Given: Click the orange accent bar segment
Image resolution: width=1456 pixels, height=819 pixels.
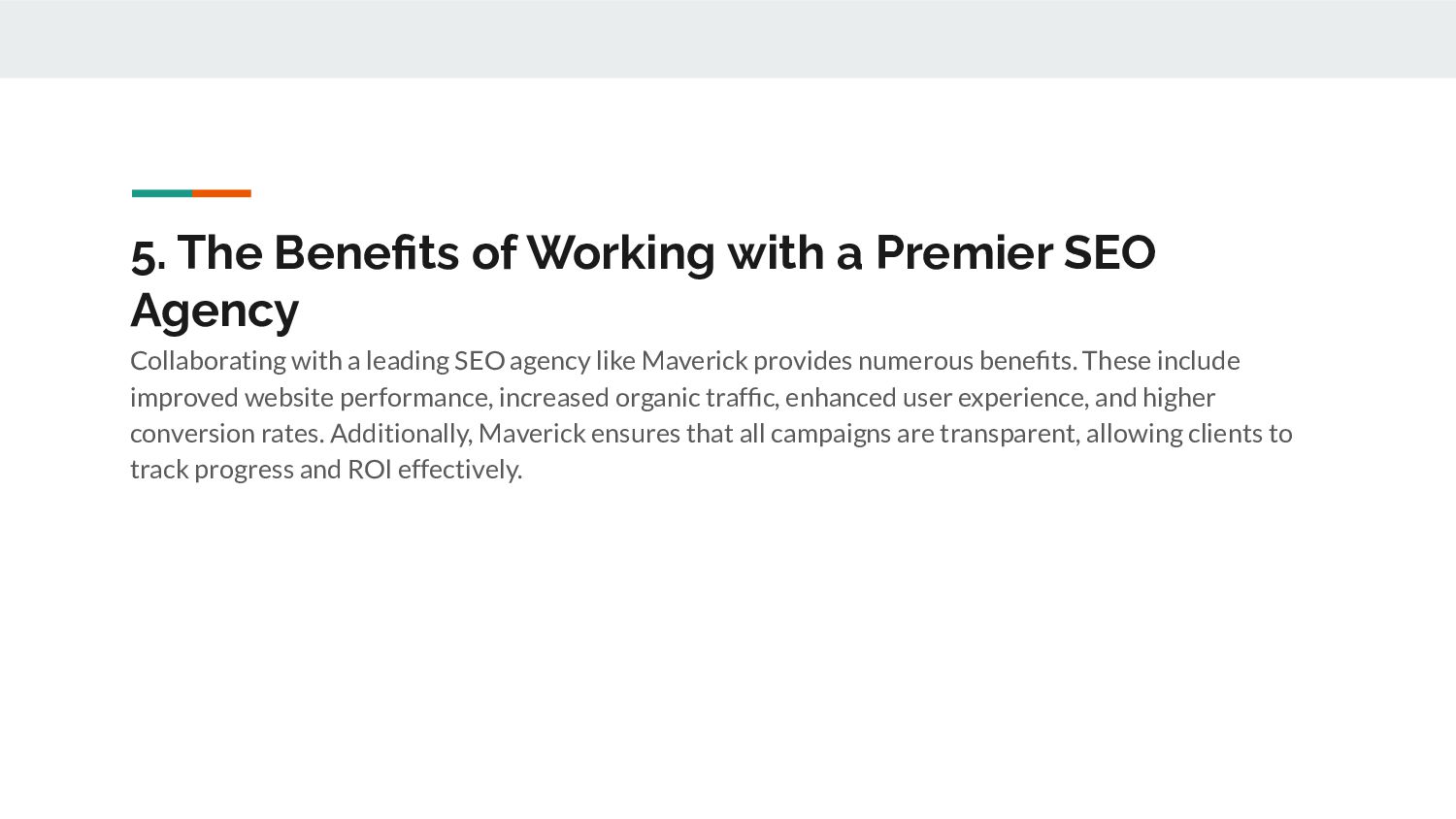Looking at the screenshot, I should pos(221,193).
